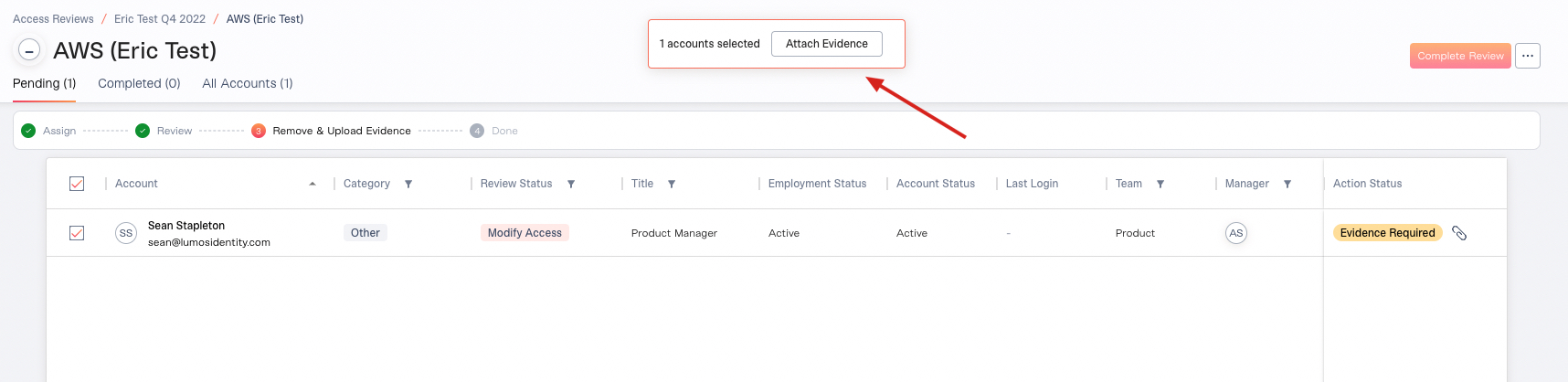The height and width of the screenshot is (382, 1568).
Task: Click the AWS (Eric Test) page heading
Action: pyautogui.click(x=135, y=50)
